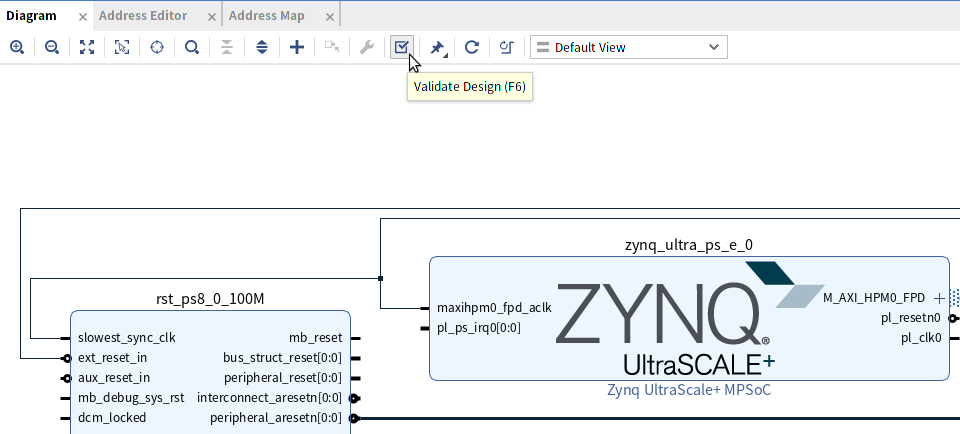Close the Diagram tab
The image size is (960, 434).
tap(83, 17)
